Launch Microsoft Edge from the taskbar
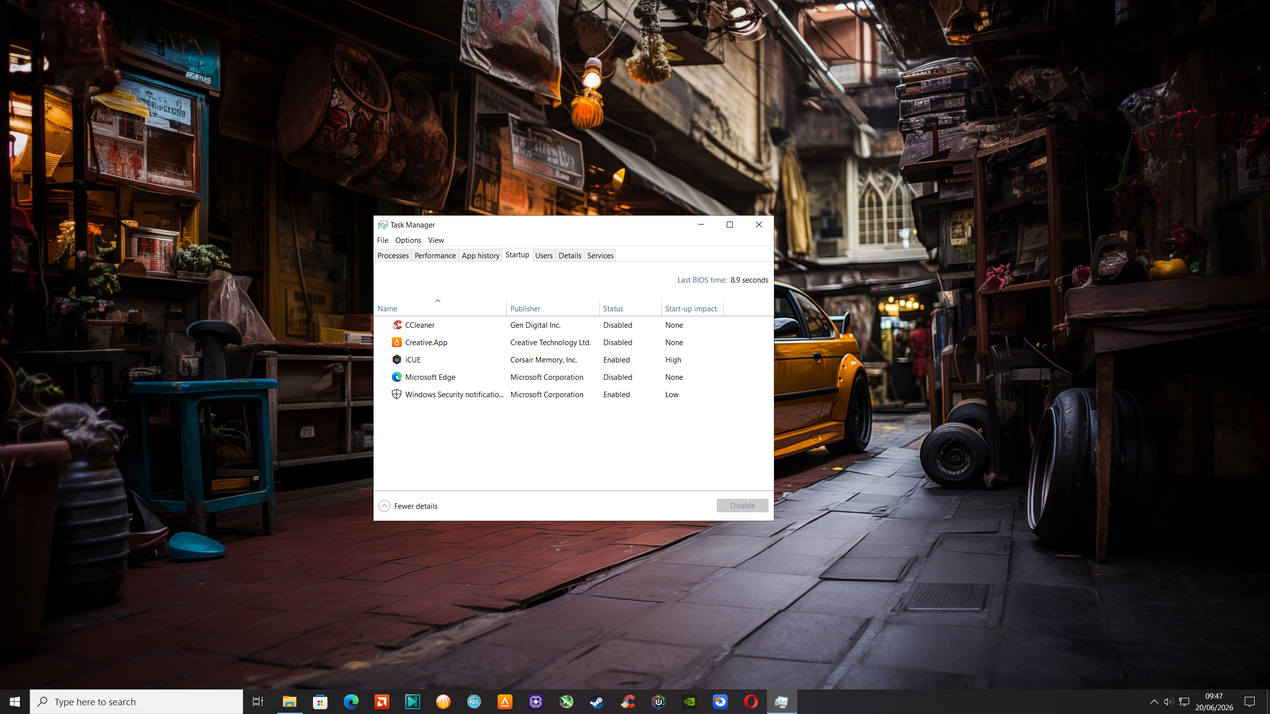The height and width of the screenshot is (714, 1270). coord(351,702)
